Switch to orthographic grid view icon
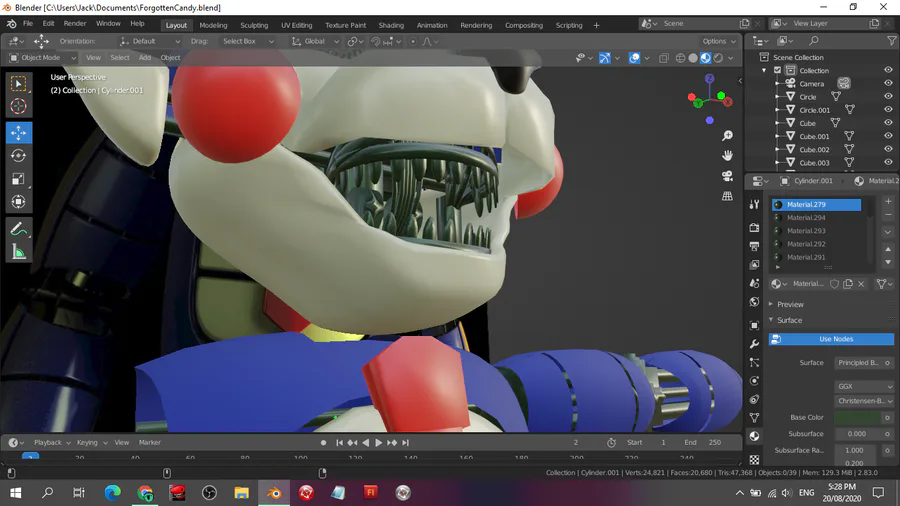This screenshot has width=900, height=506. [x=727, y=196]
